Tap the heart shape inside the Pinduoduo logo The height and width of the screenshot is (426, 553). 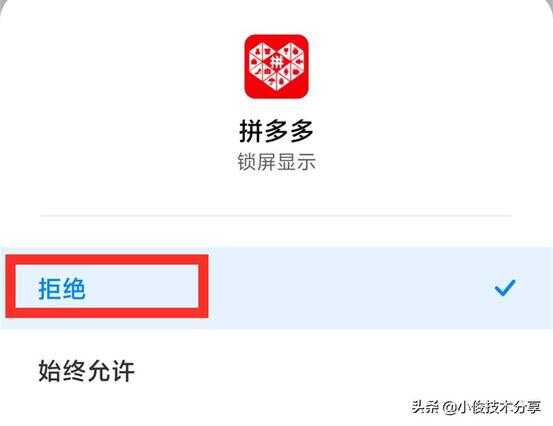[276, 66]
